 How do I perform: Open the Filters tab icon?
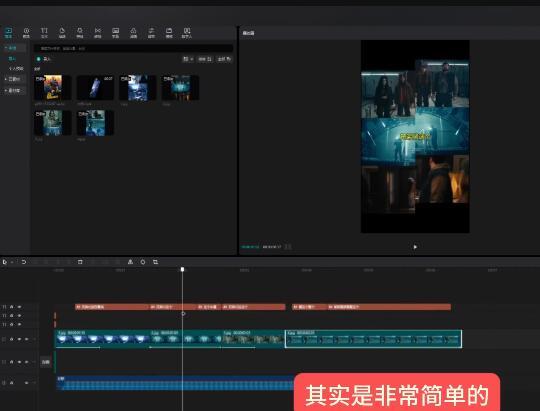click(x=133, y=33)
